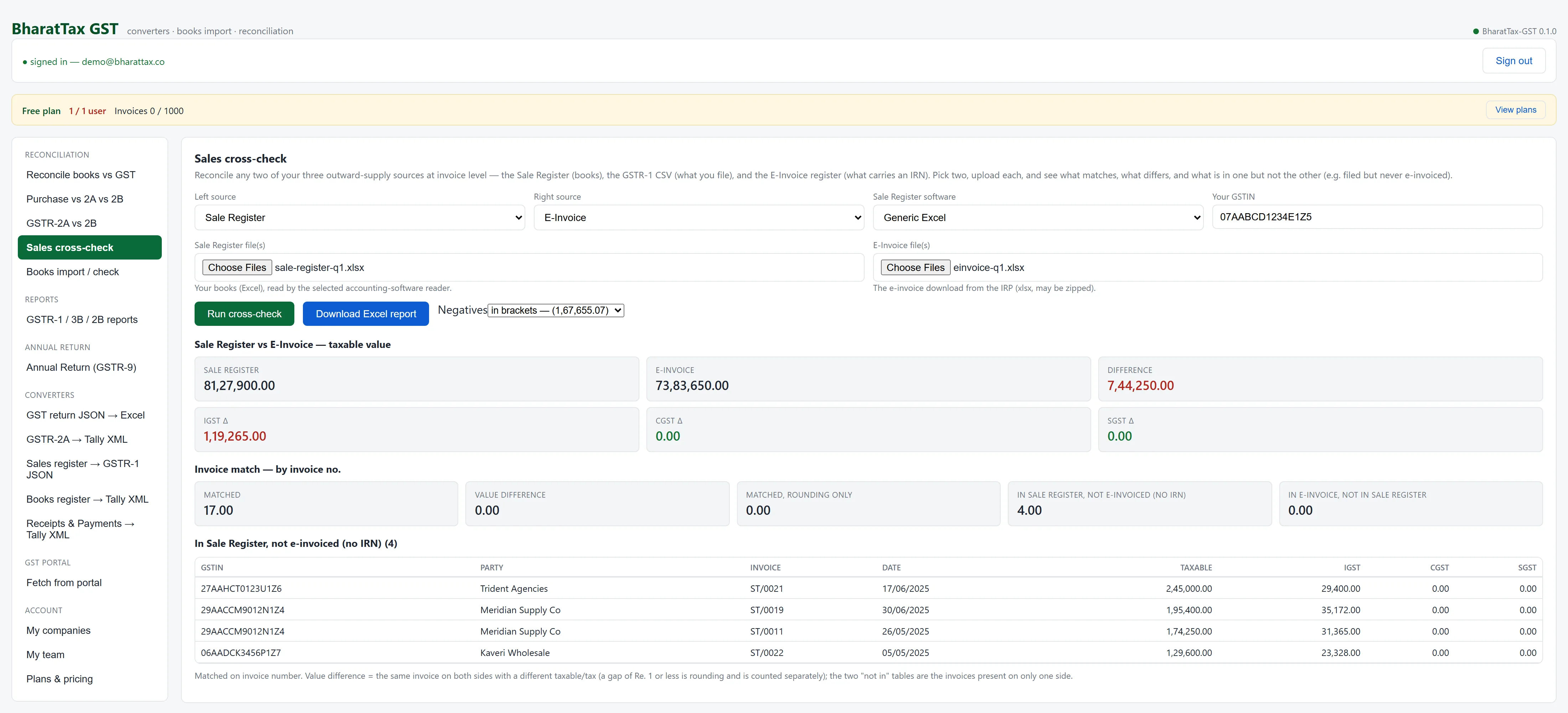Select GSTR-2A vs 2B in sidebar
The image size is (1568, 713).
tap(89, 224)
